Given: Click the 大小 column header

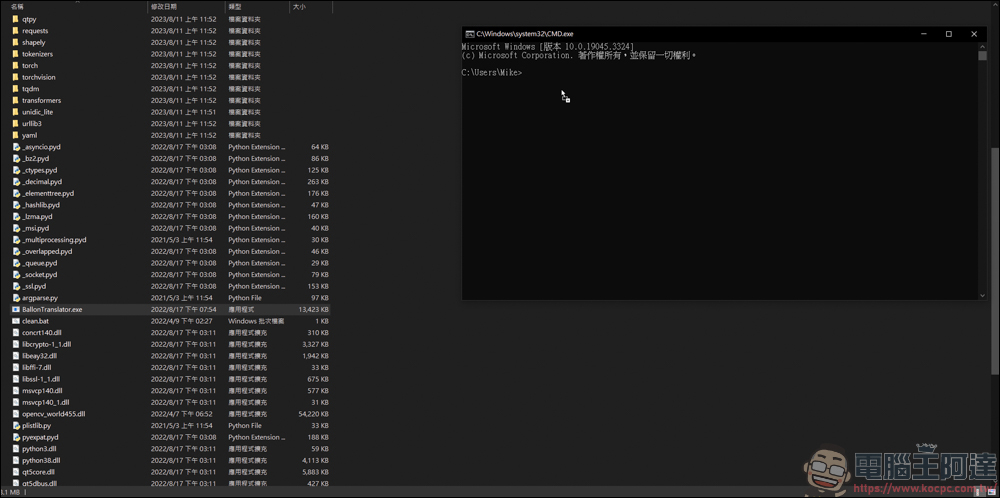Looking at the screenshot, I should [x=299, y=7].
